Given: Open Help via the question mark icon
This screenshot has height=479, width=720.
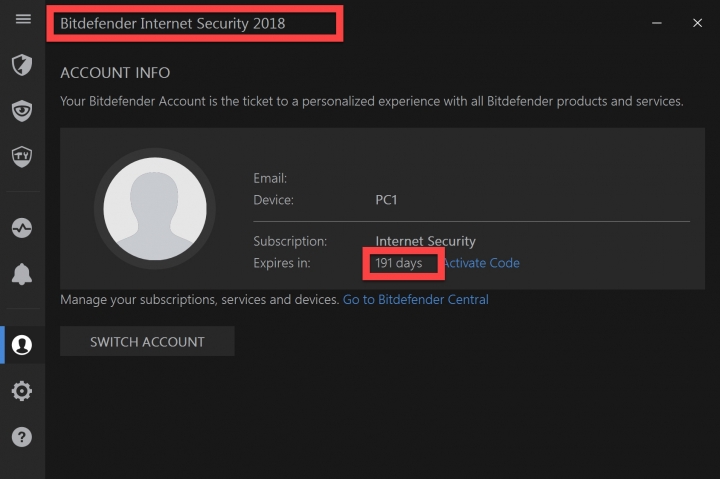Looking at the screenshot, I should [22, 437].
